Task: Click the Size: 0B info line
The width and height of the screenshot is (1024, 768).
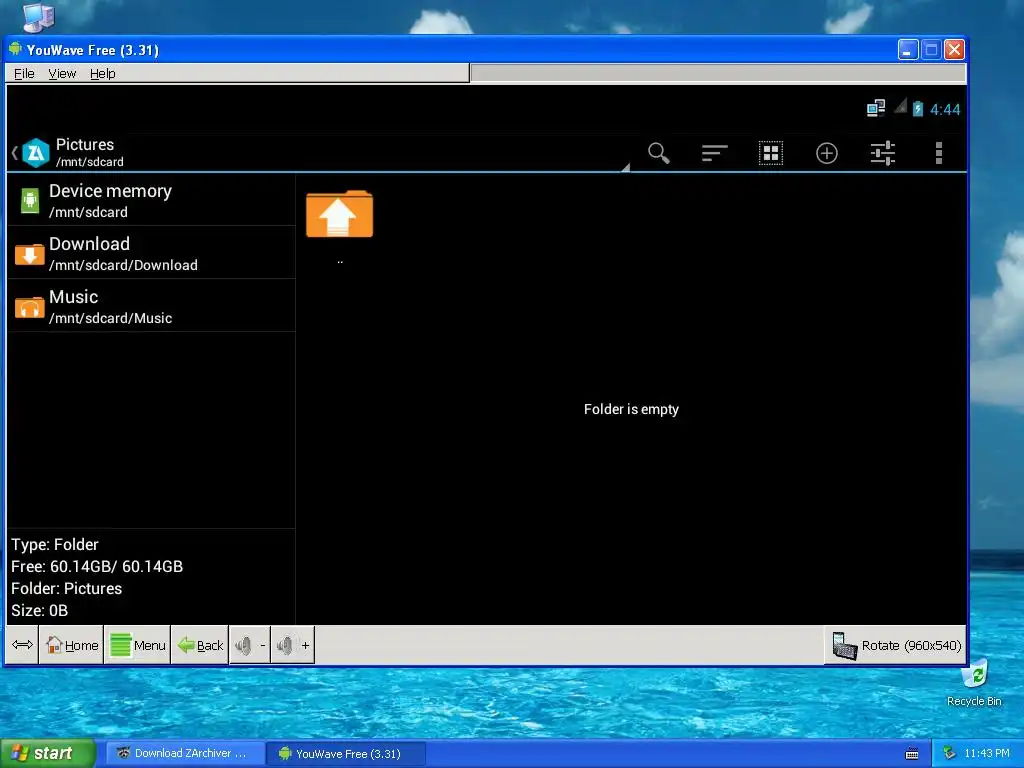Action: [x=39, y=611]
